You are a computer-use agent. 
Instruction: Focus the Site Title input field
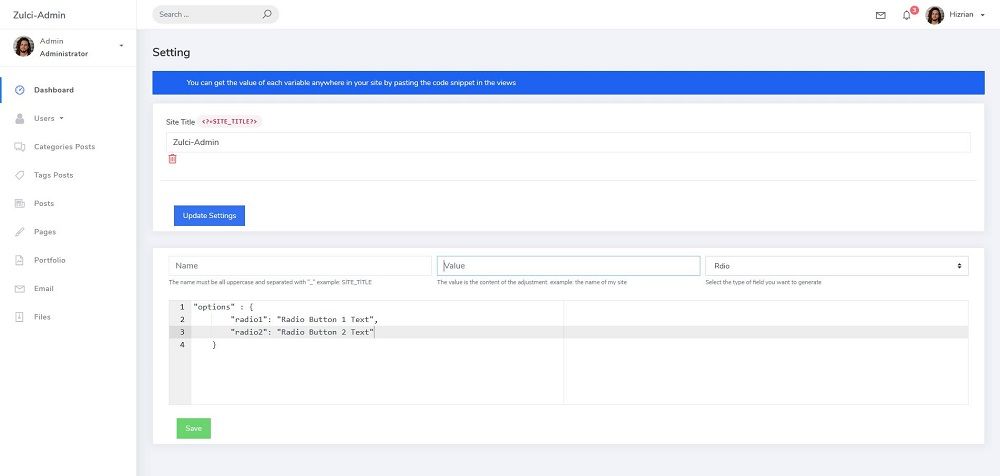click(x=568, y=142)
